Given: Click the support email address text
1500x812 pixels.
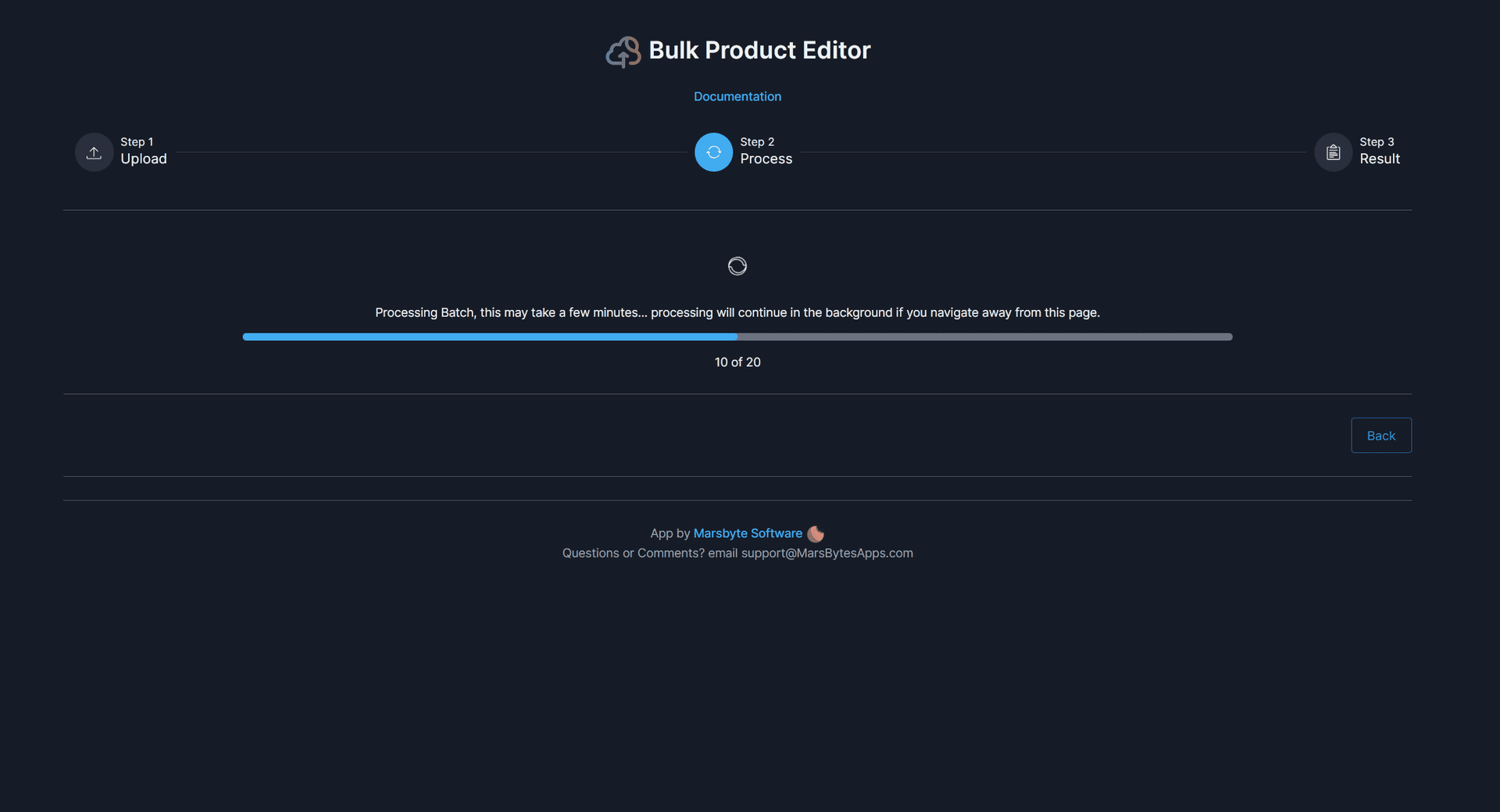Looking at the screenshot, I should pyautogui.click(x=827, y=553).
